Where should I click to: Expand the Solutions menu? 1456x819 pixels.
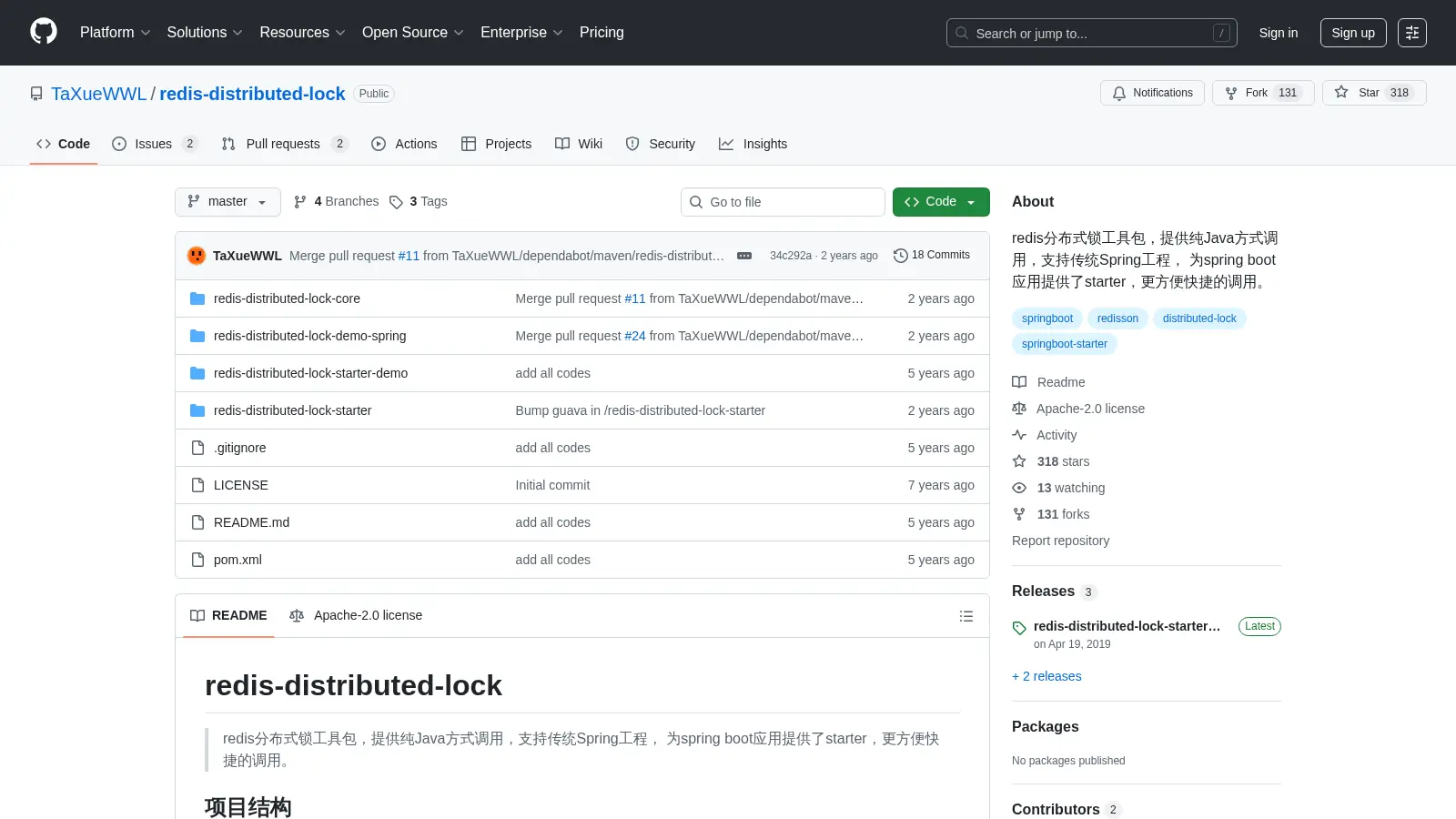coord(205,33)
